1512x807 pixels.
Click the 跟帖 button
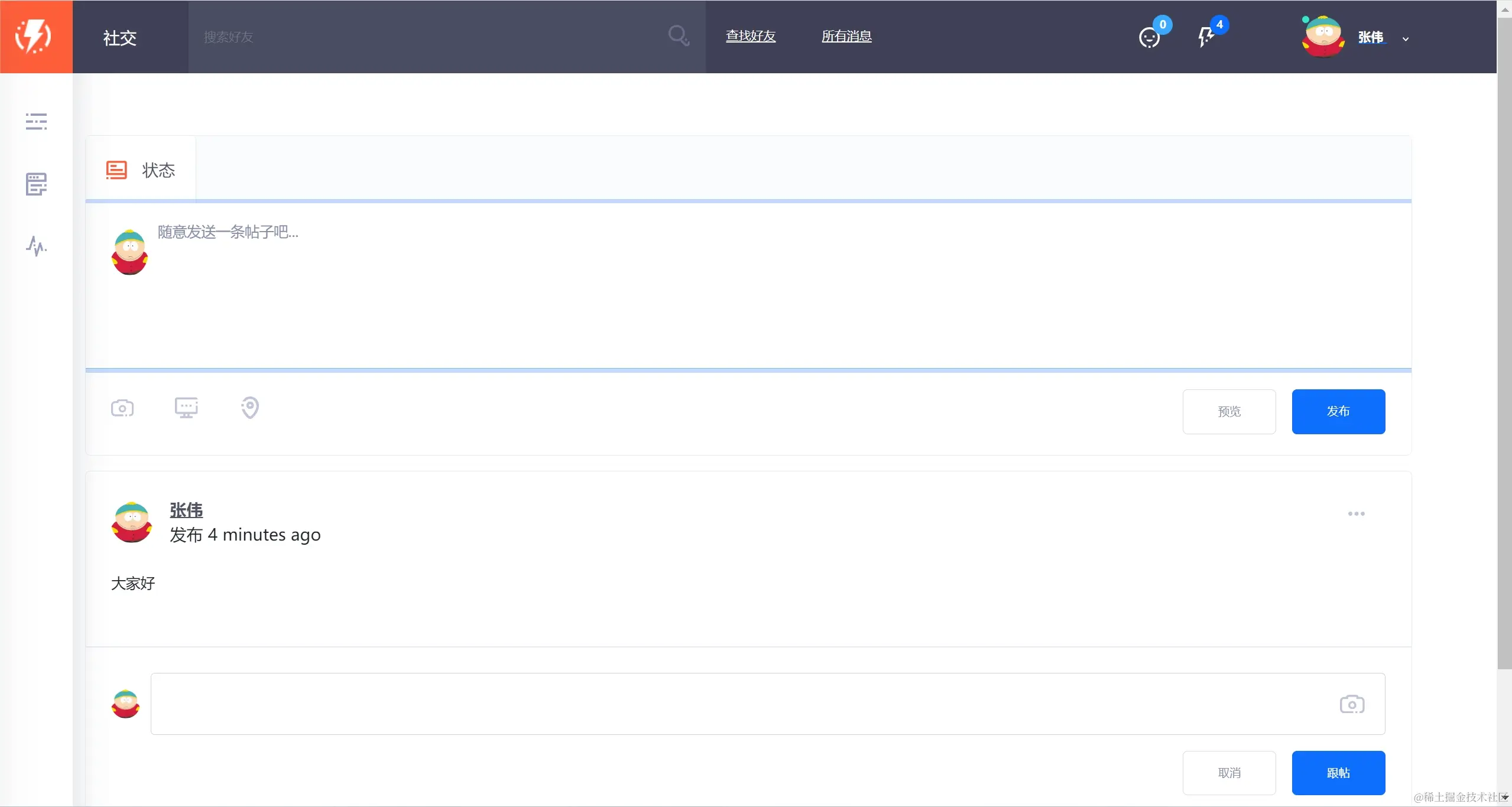(1338, 773)
